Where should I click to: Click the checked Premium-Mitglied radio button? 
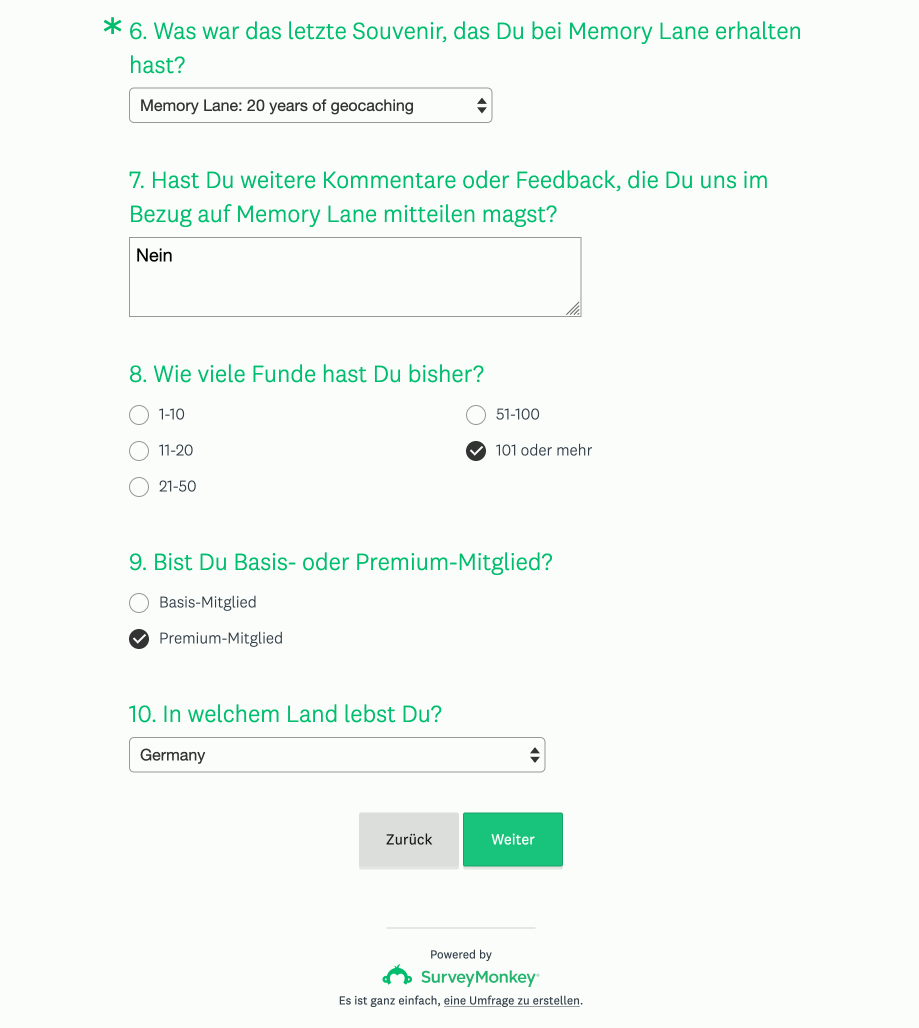pos(139,639)
